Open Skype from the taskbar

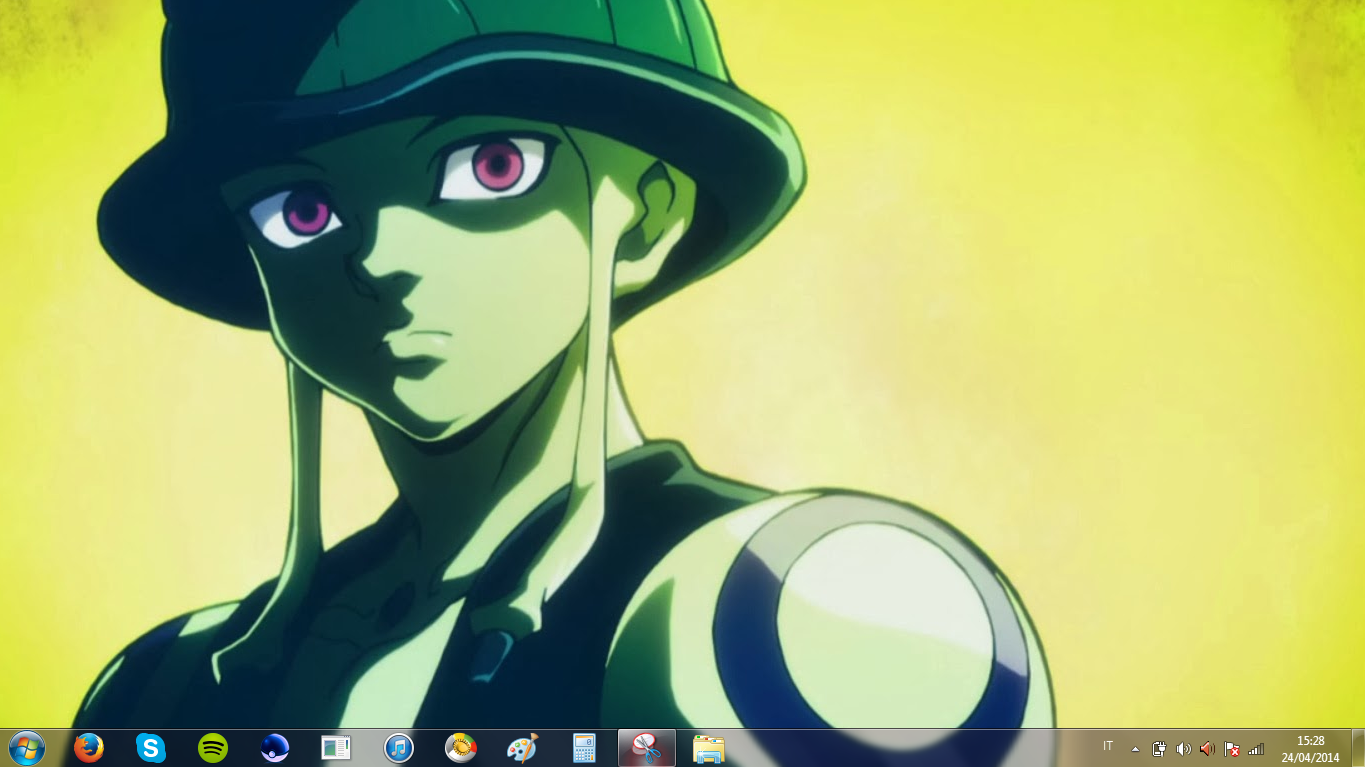tap(151, 748)
